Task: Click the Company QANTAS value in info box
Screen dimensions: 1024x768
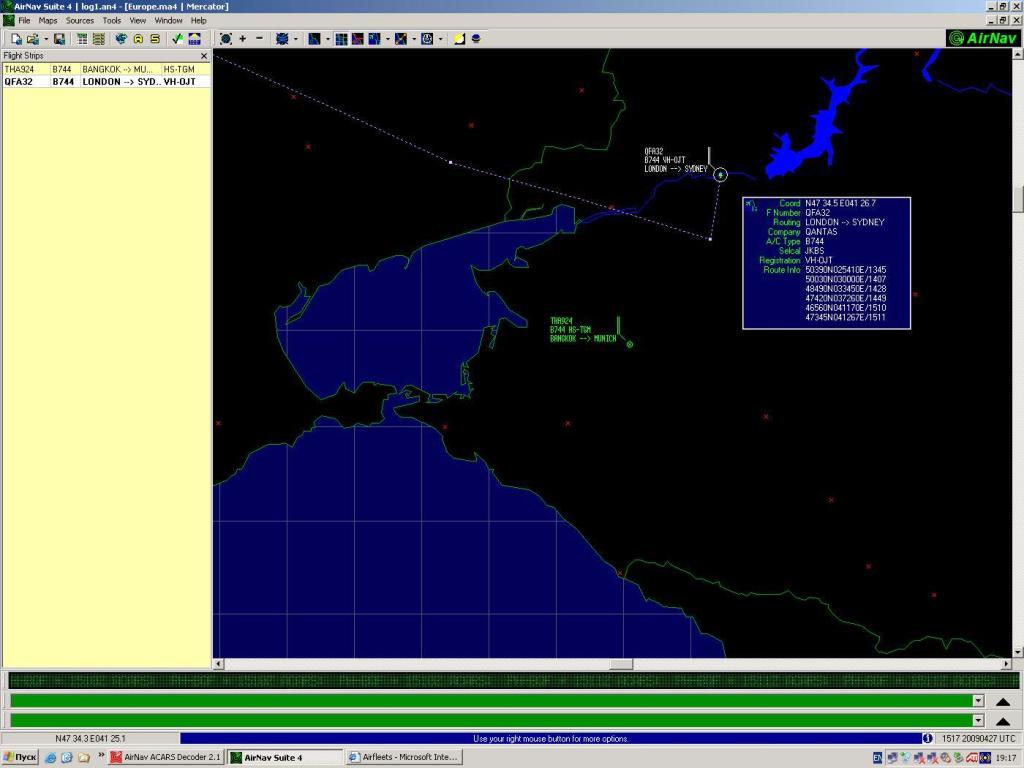Action: [821, 232]
